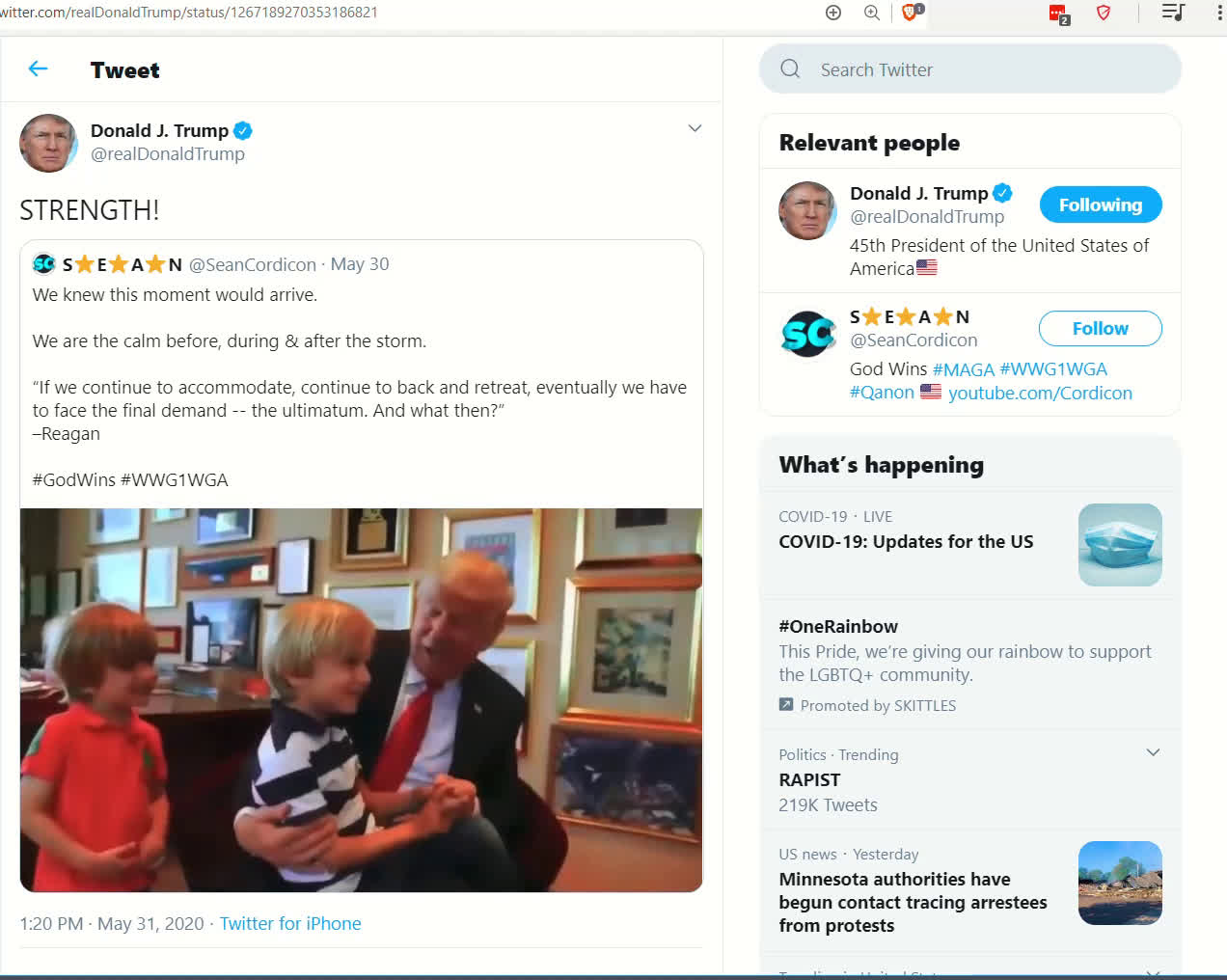Toggle Following button for Donald J. Trump

click(x=1100, y=204)
